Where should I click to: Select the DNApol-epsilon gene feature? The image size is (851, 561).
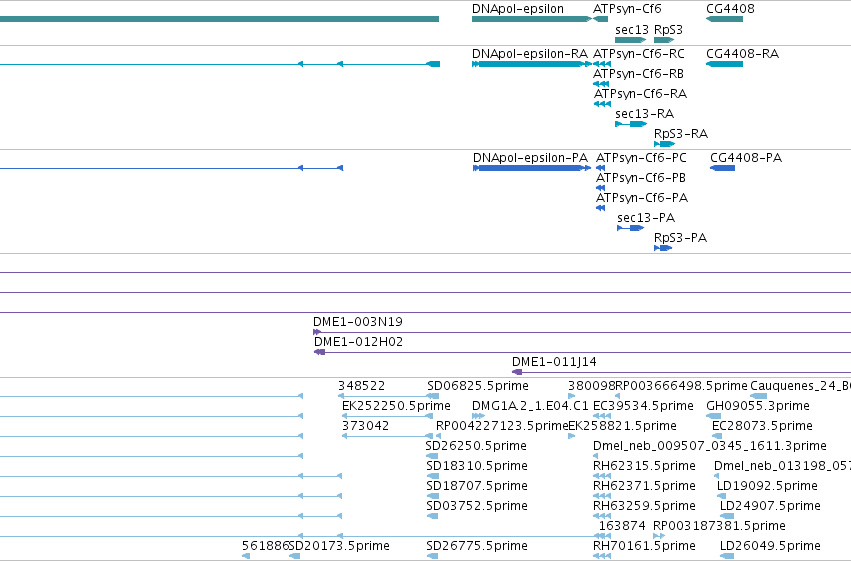[532, 19]
